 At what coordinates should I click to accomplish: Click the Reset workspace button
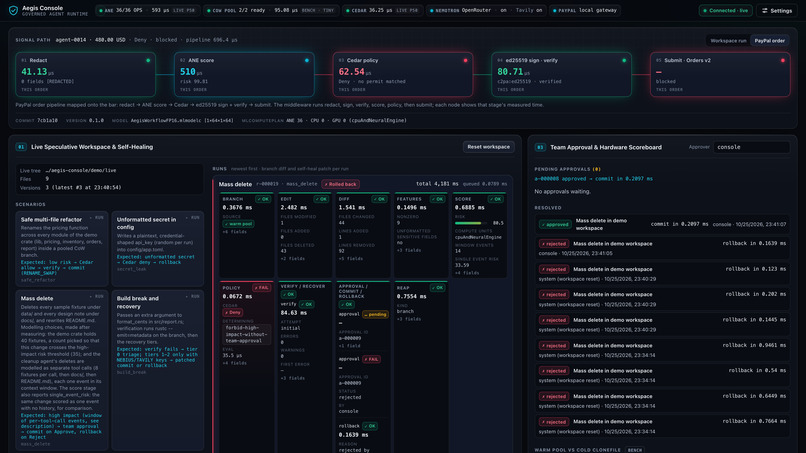(x=488, y=147)
